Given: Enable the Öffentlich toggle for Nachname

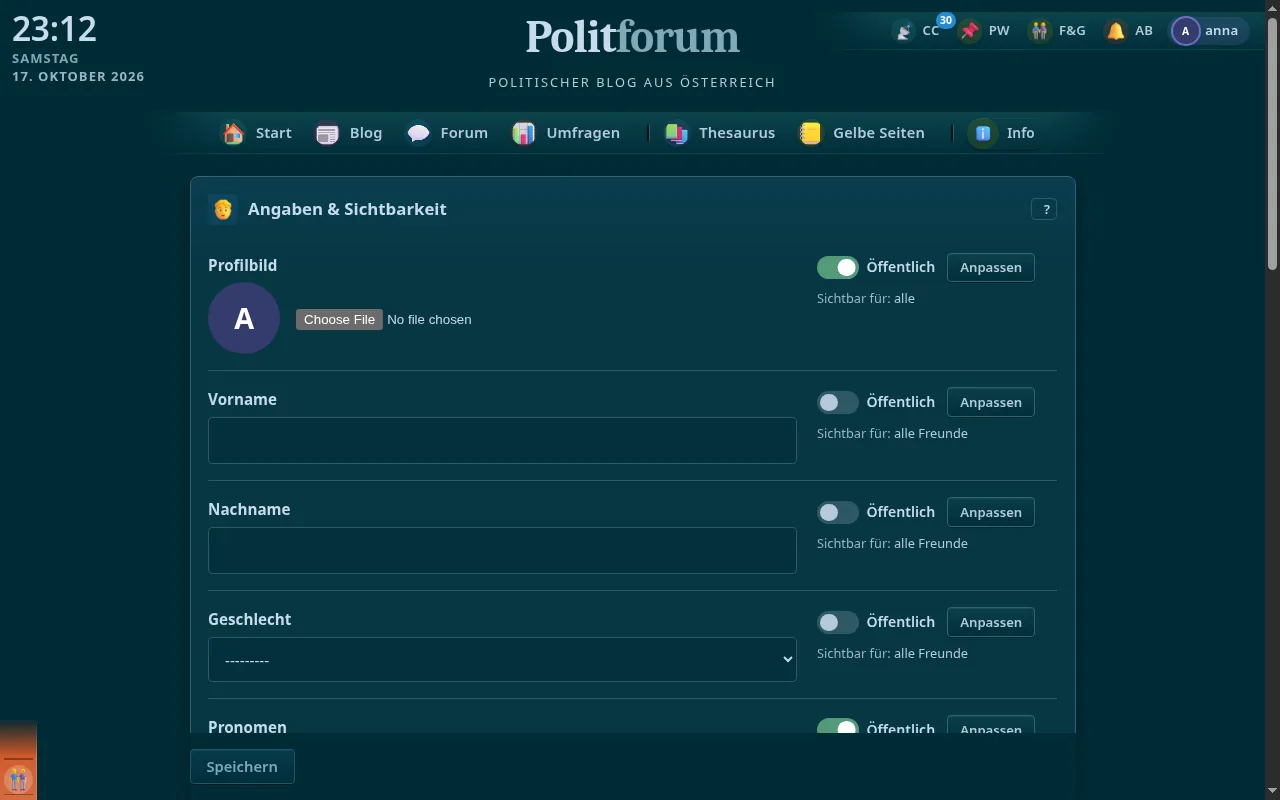Looking at the screenshot, I should tap(838, 512).
